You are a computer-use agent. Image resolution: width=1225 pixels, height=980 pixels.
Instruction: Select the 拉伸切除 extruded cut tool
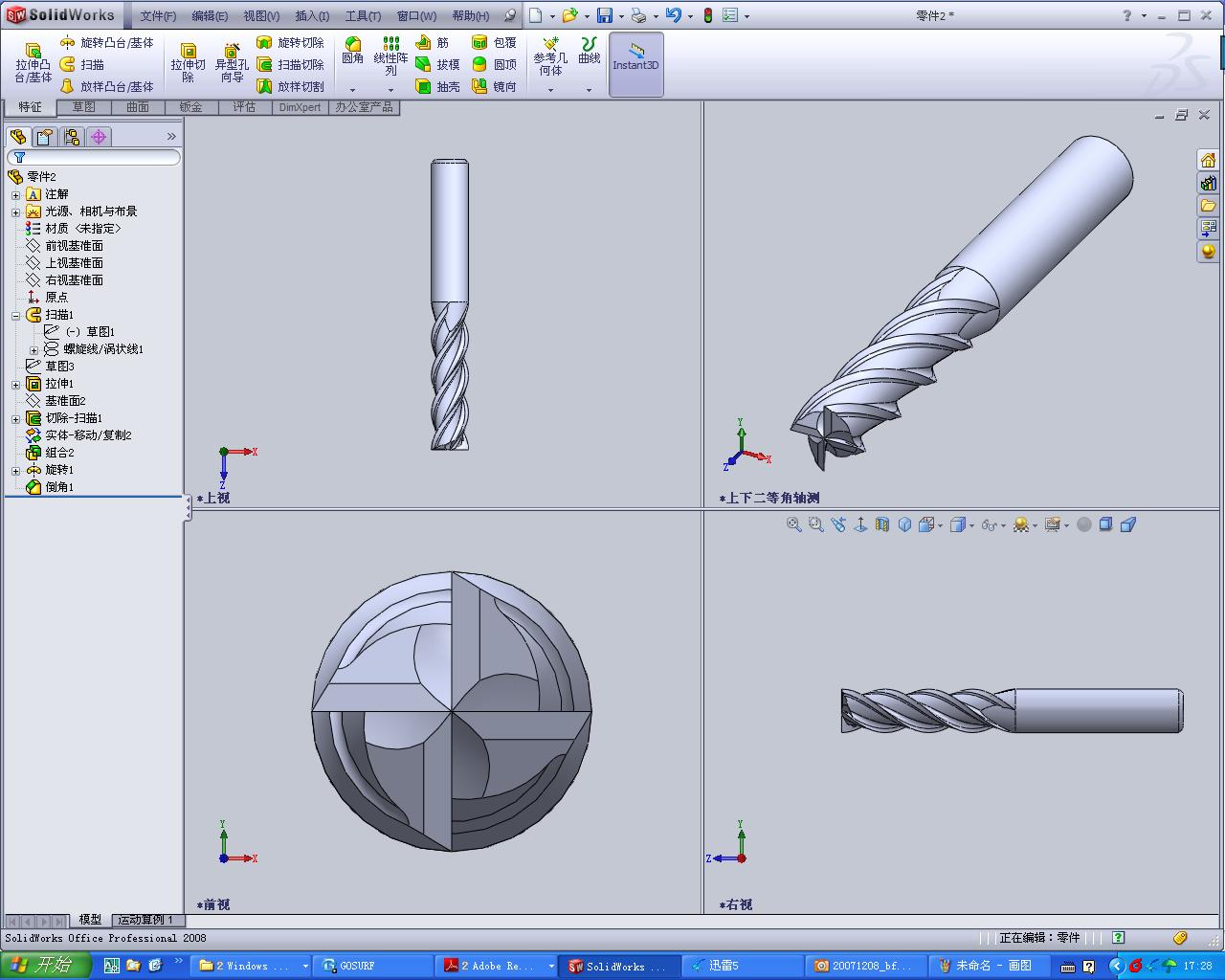tap(189, 63)
